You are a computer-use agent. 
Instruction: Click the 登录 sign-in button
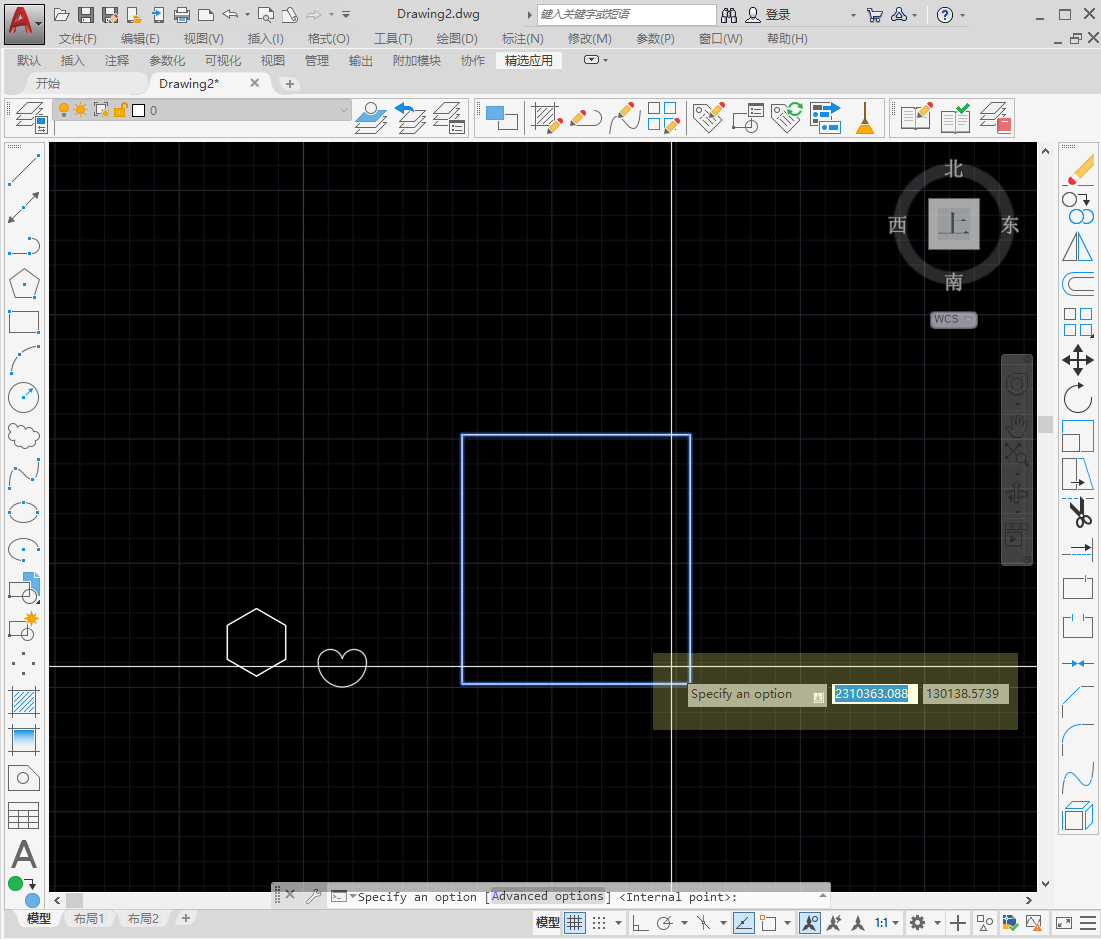[x=778, y=15]
